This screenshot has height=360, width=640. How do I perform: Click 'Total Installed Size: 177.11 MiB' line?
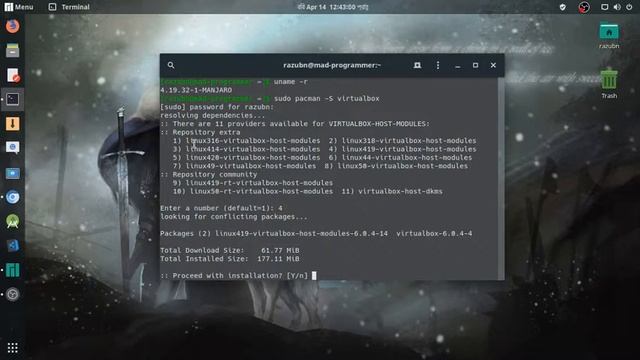tap(229, 259)
